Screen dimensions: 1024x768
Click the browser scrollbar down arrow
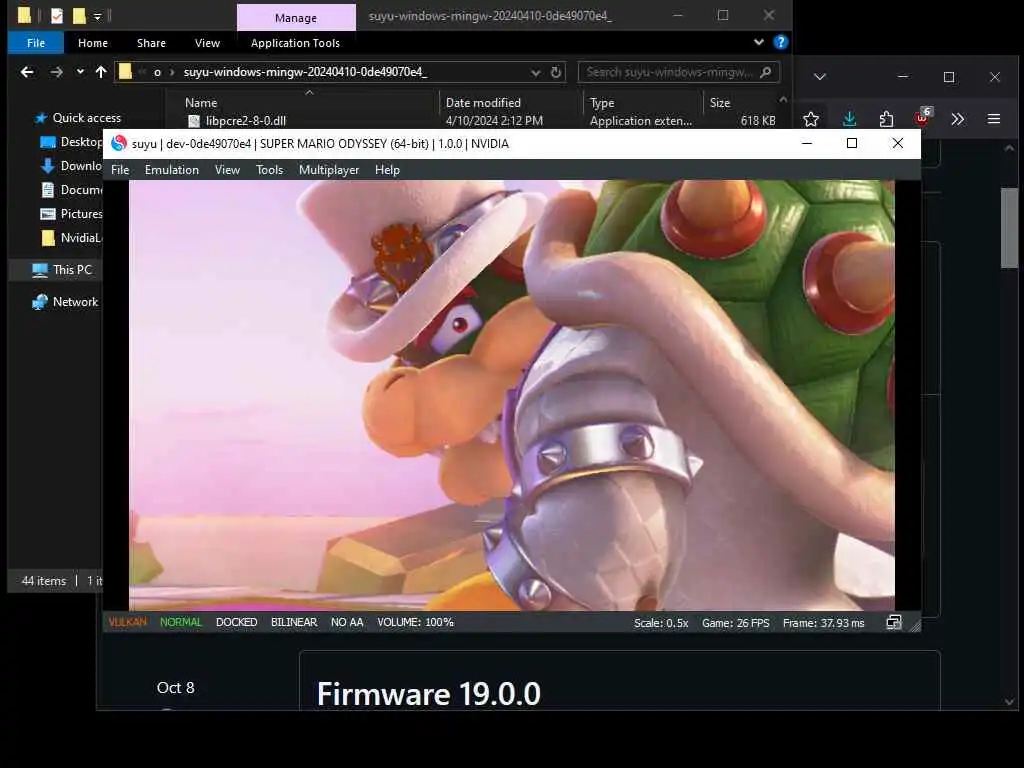pyautogui.click(x=1010, y=702)
